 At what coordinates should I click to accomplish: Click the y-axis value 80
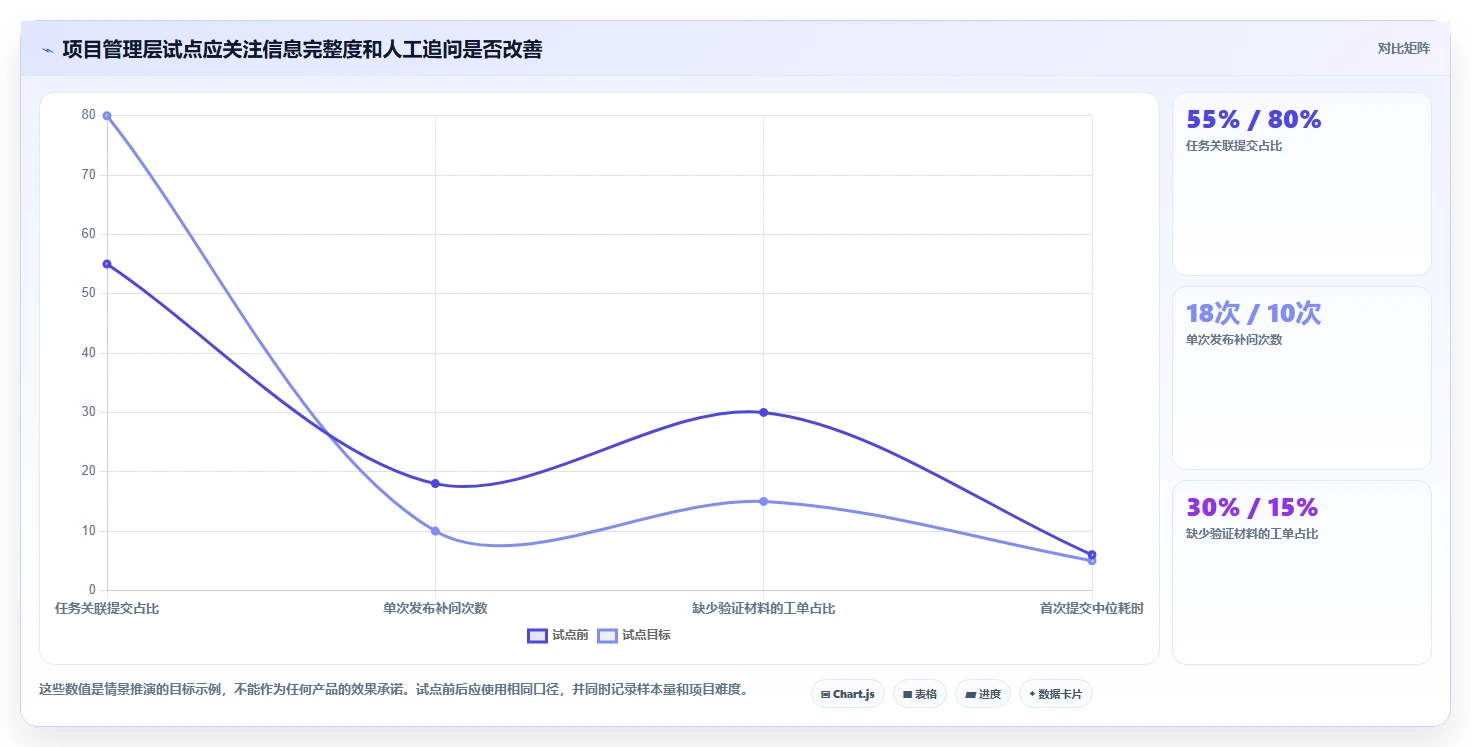[x=89, y=115]
